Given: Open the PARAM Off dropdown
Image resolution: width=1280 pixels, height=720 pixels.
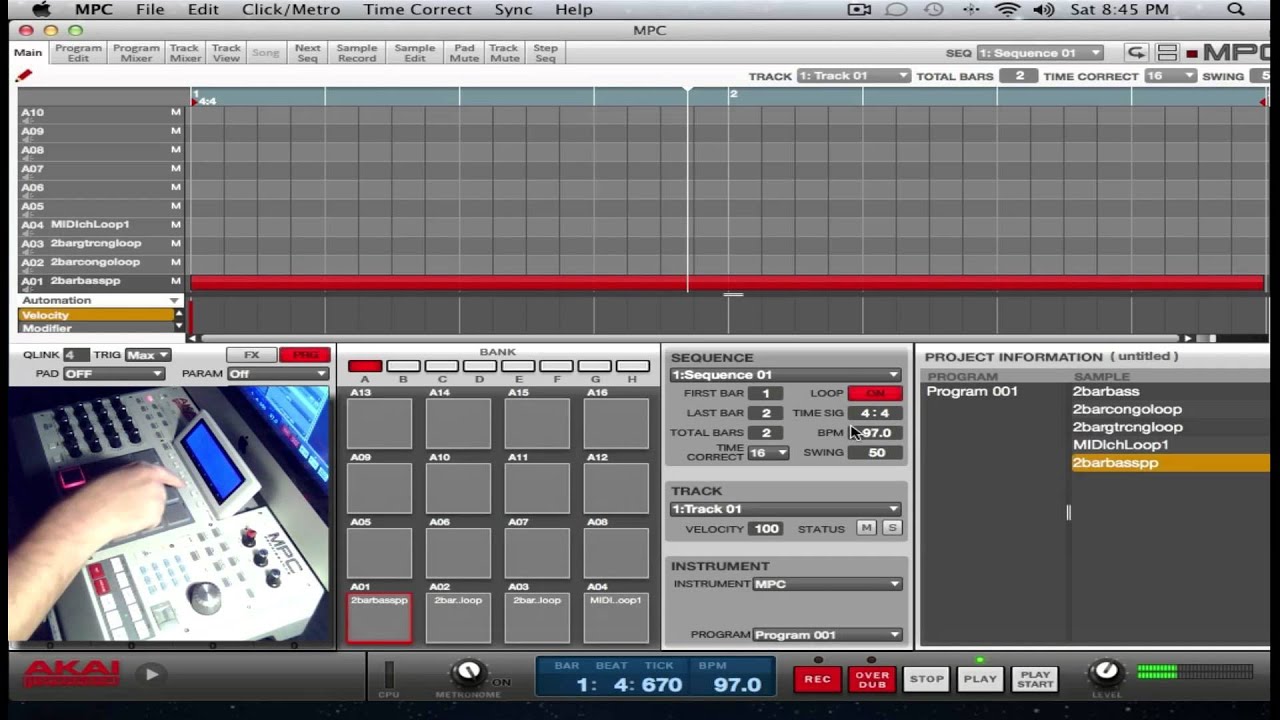Looking at the screenshot, I should pyautogui.click(x=278, y=374).
